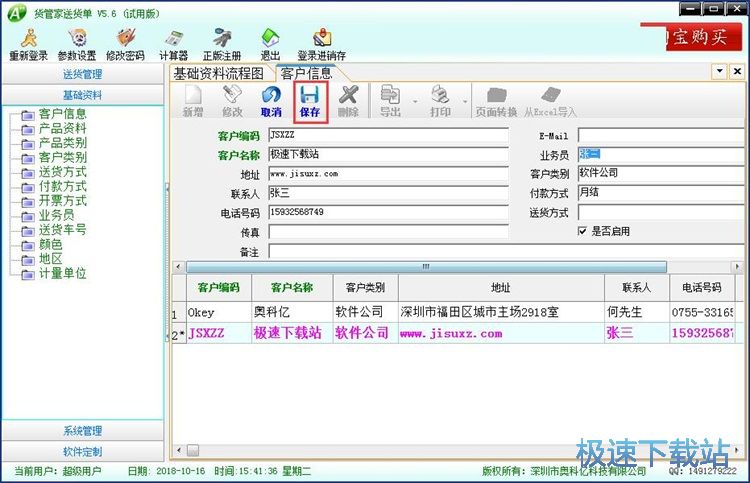Screen dimensions: 750x483
Task: Open 登录进销存 inventory login
Action: click(x=321, y=44)
